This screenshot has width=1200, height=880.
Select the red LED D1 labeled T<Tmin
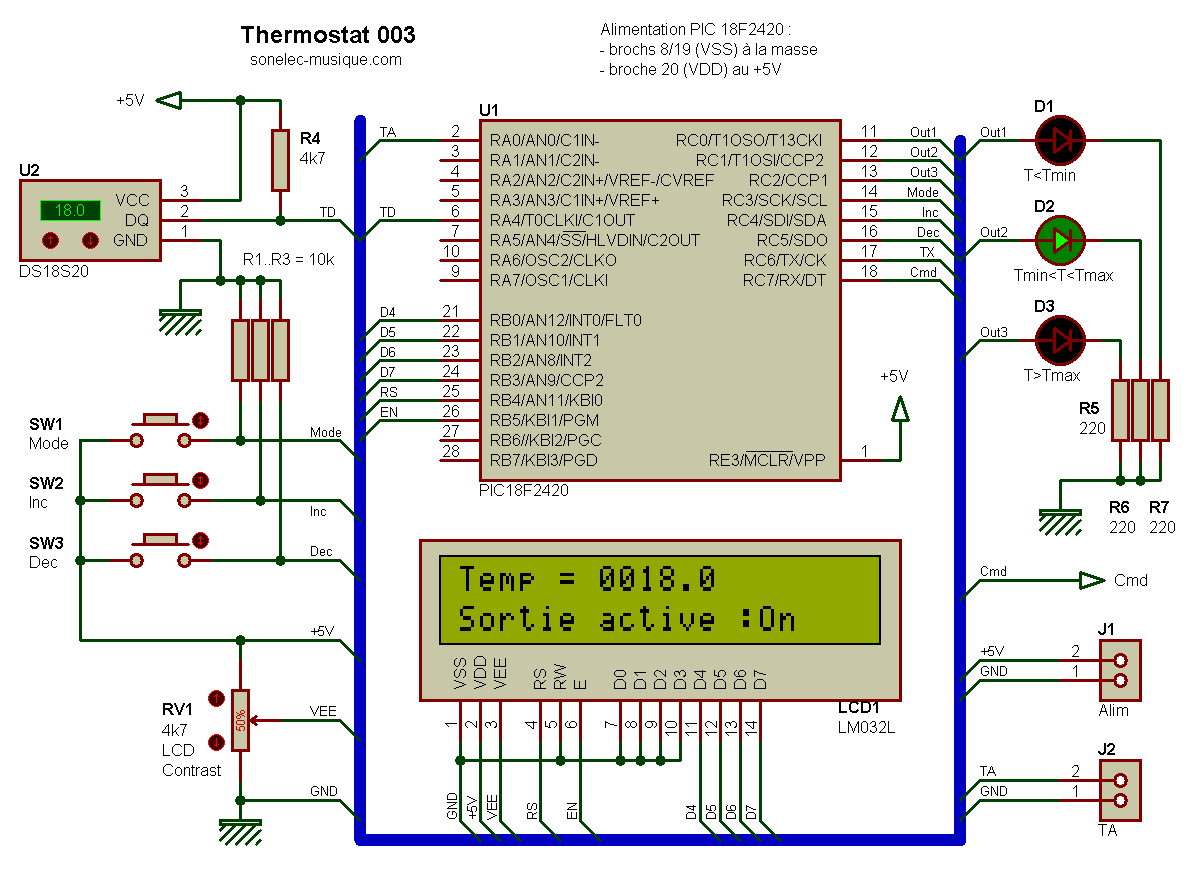(x=1060, y=141)
